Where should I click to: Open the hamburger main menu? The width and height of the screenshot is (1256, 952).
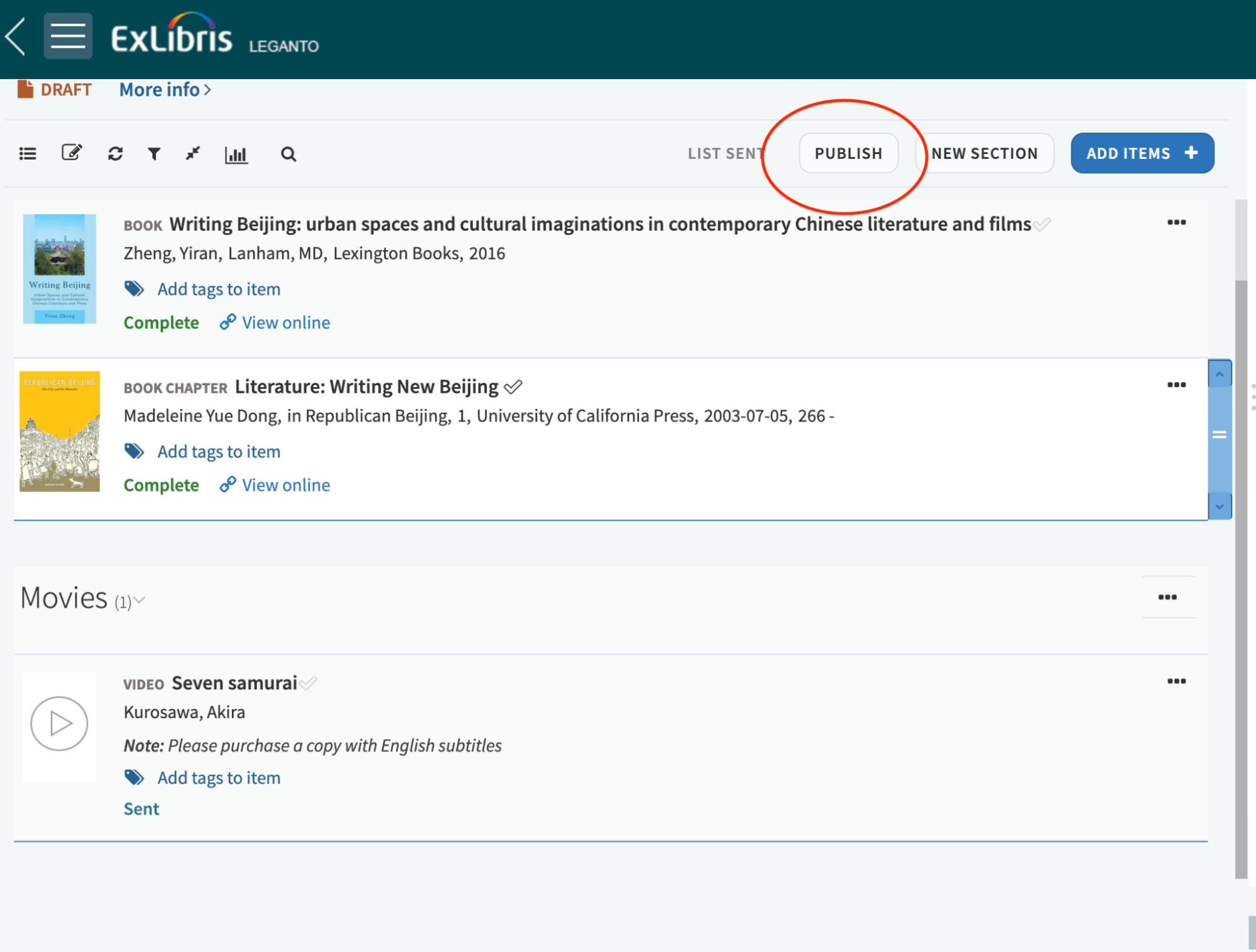click(x=68, y=36)
